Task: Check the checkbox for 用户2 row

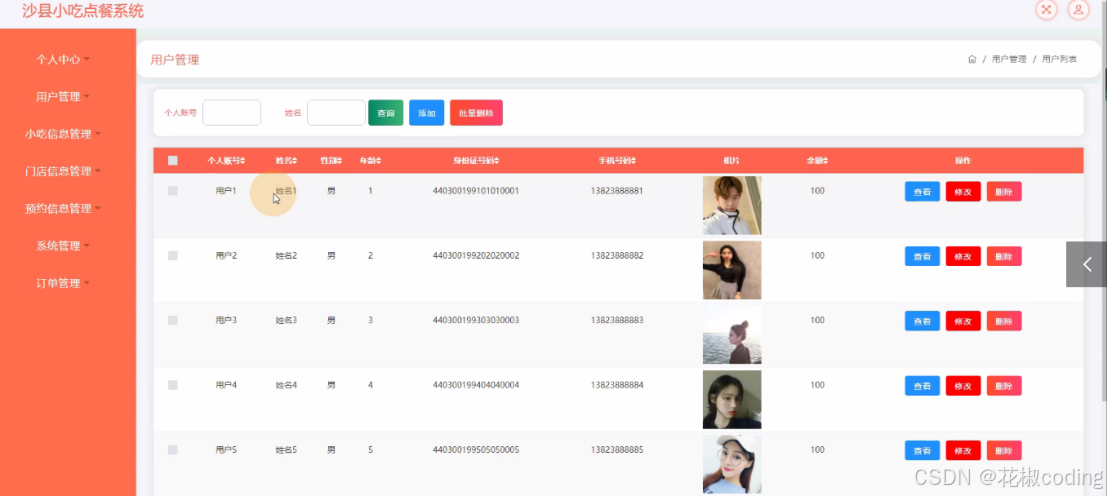Action: (x=173, y=256)
